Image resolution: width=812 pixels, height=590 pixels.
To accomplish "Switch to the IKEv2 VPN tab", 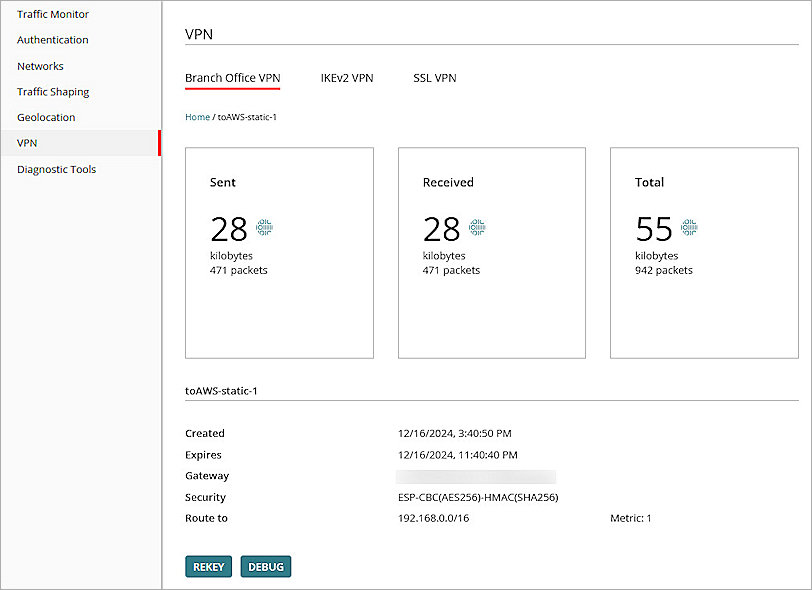I will coord(346,78).
